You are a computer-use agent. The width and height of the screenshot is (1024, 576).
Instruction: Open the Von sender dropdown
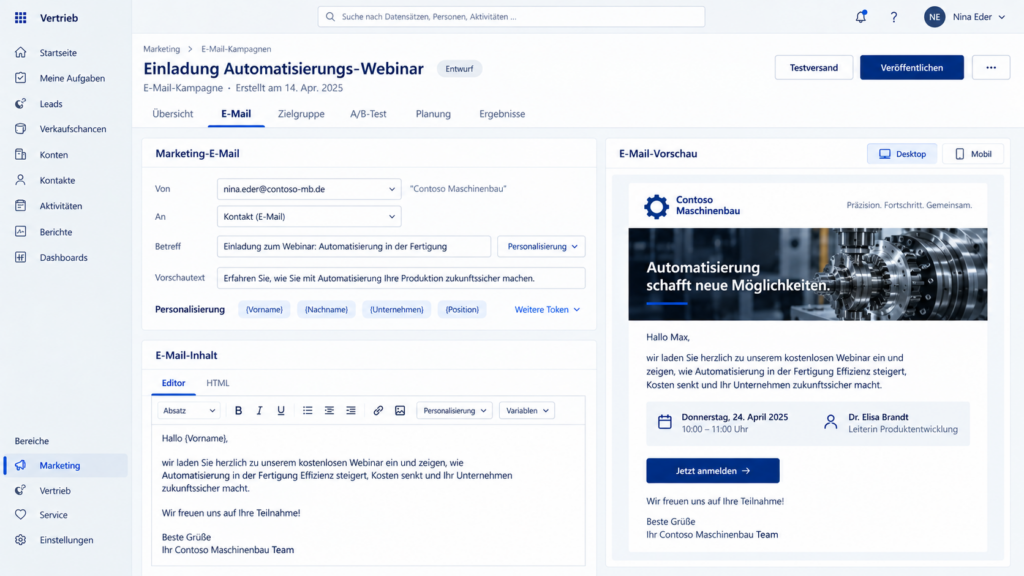click(x=309, y=189)
